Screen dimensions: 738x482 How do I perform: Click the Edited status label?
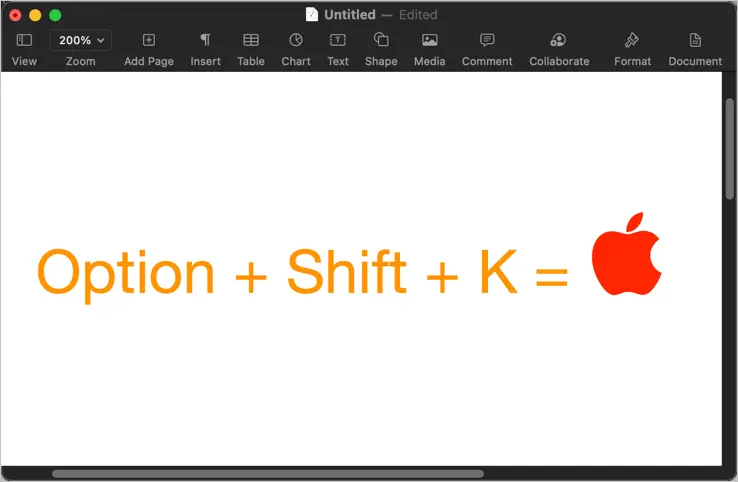[418, 15]
